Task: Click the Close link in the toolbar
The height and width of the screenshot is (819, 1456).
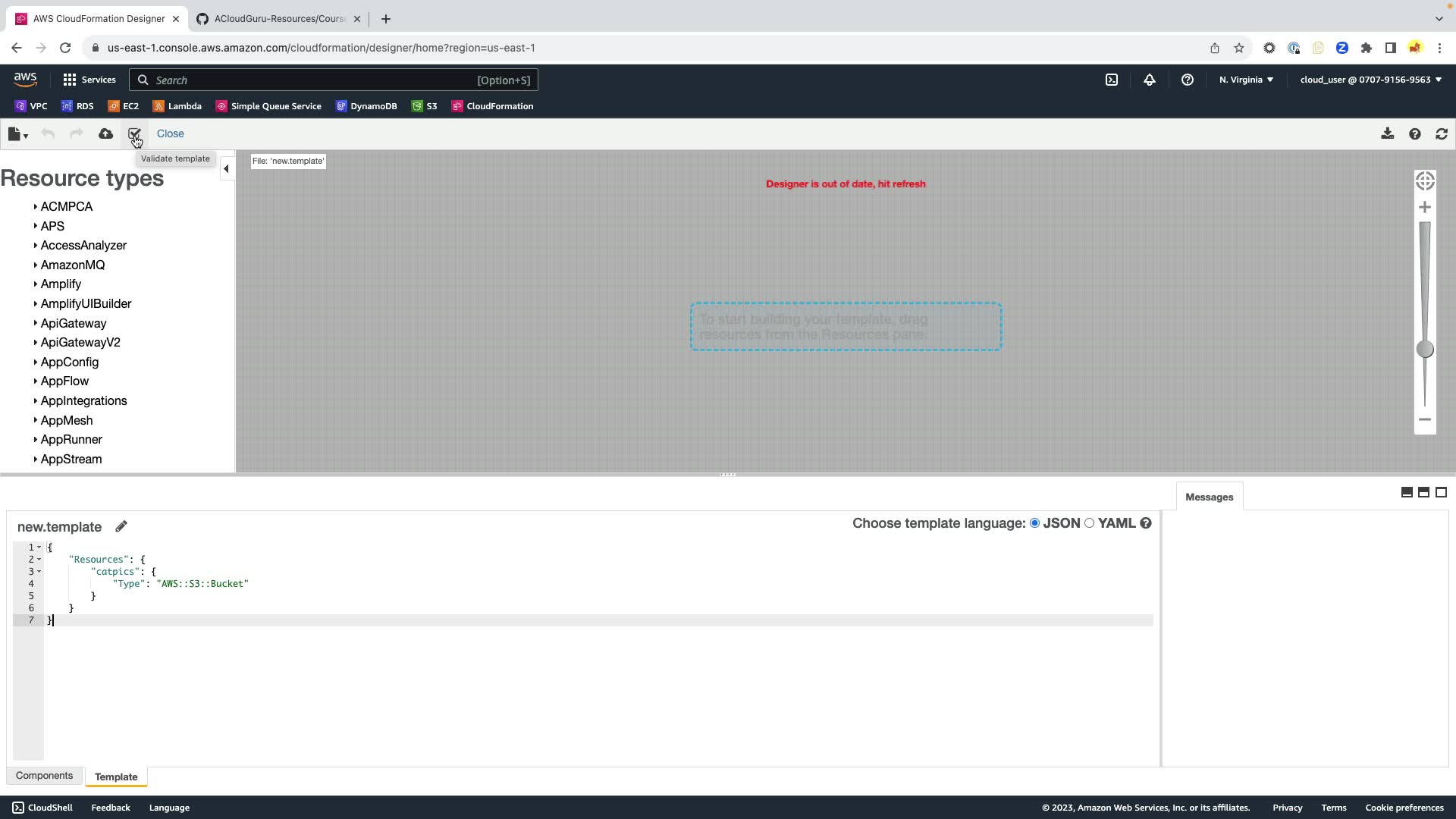Action: coord(170,133)
